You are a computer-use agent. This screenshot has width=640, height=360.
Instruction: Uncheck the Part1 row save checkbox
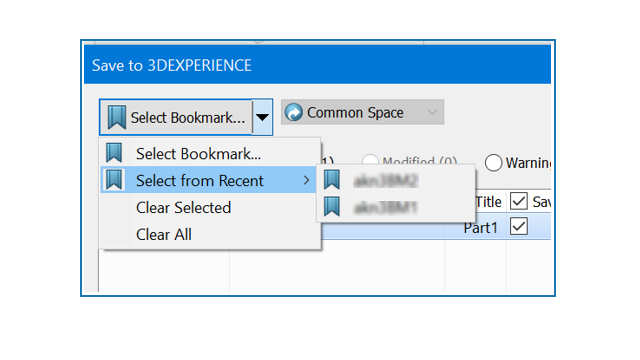click(519, 227)
